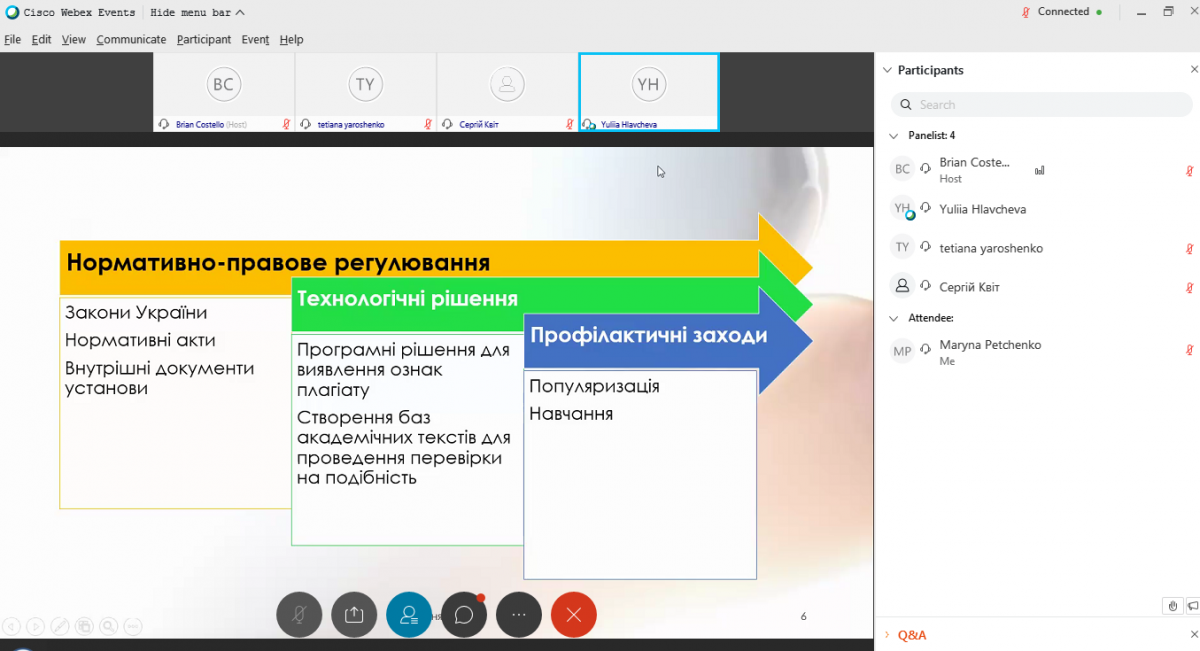Screen dimensions: 1200x651
Task: Click the share content button
Action: (354, 615)
